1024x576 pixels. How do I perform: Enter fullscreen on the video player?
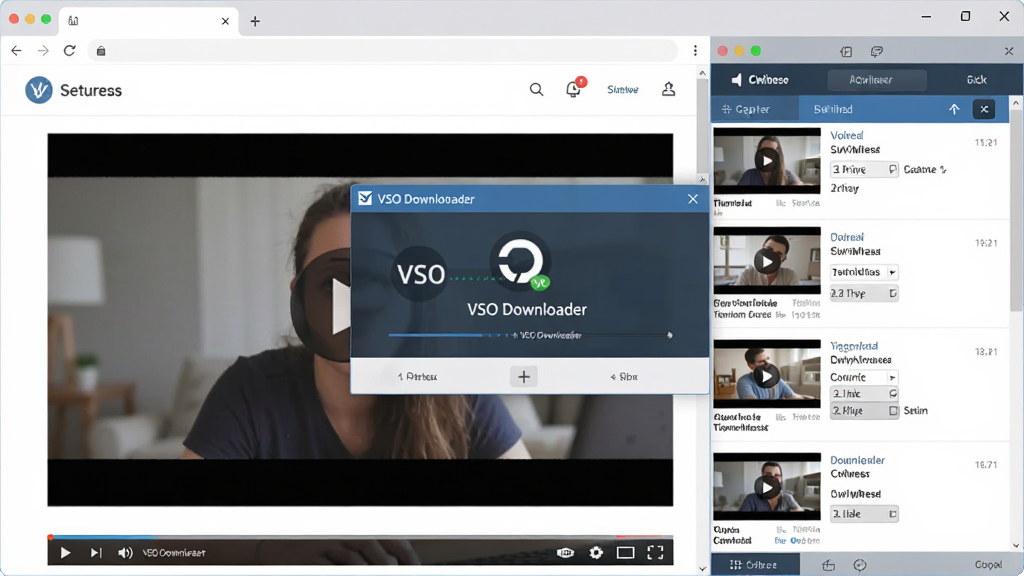pos(655,552)
